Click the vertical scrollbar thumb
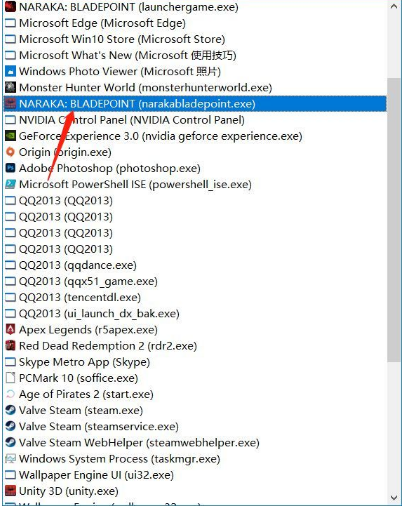 394,220
